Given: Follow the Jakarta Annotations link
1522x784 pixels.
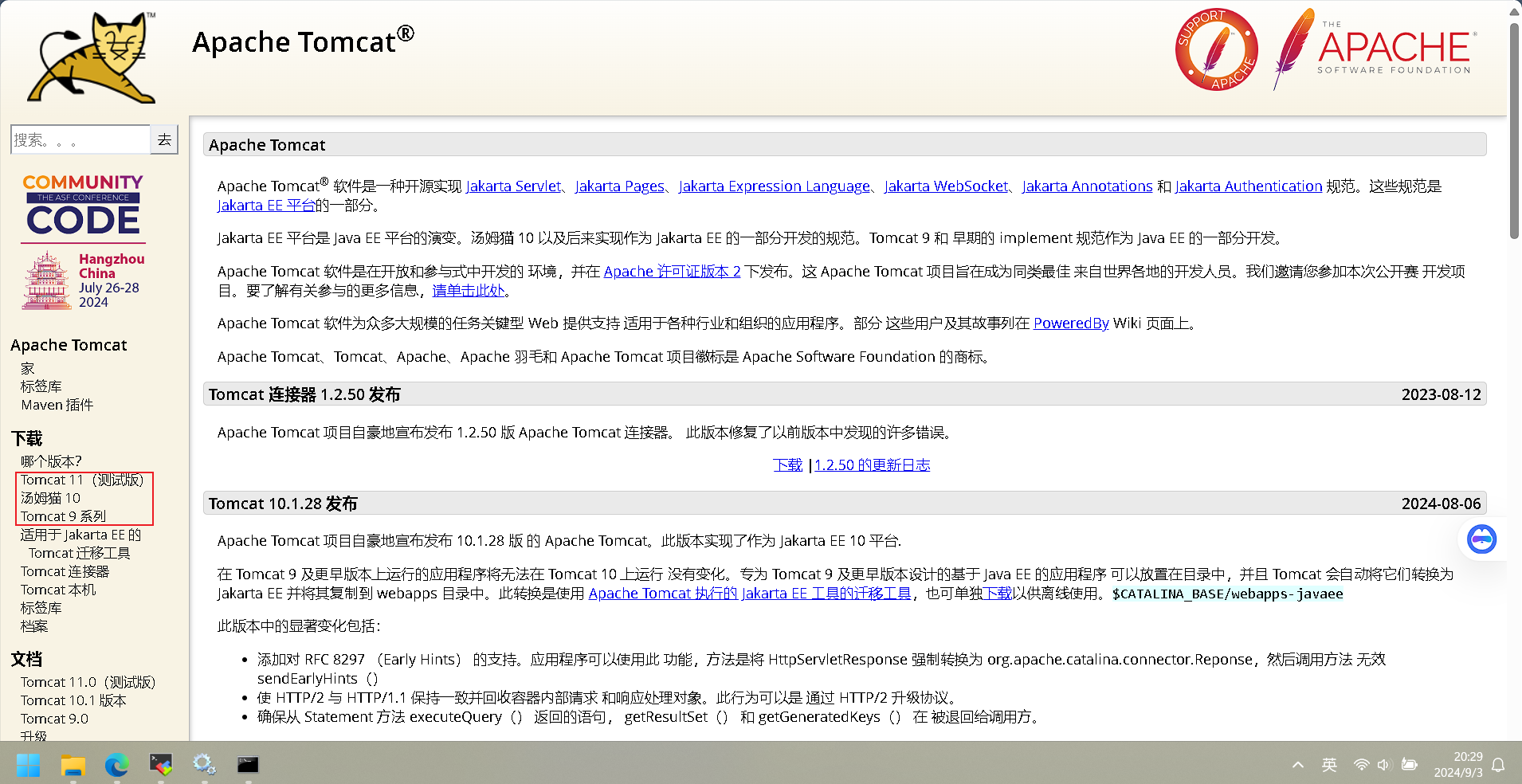Looking at the screenshot, I should 1087,186.
